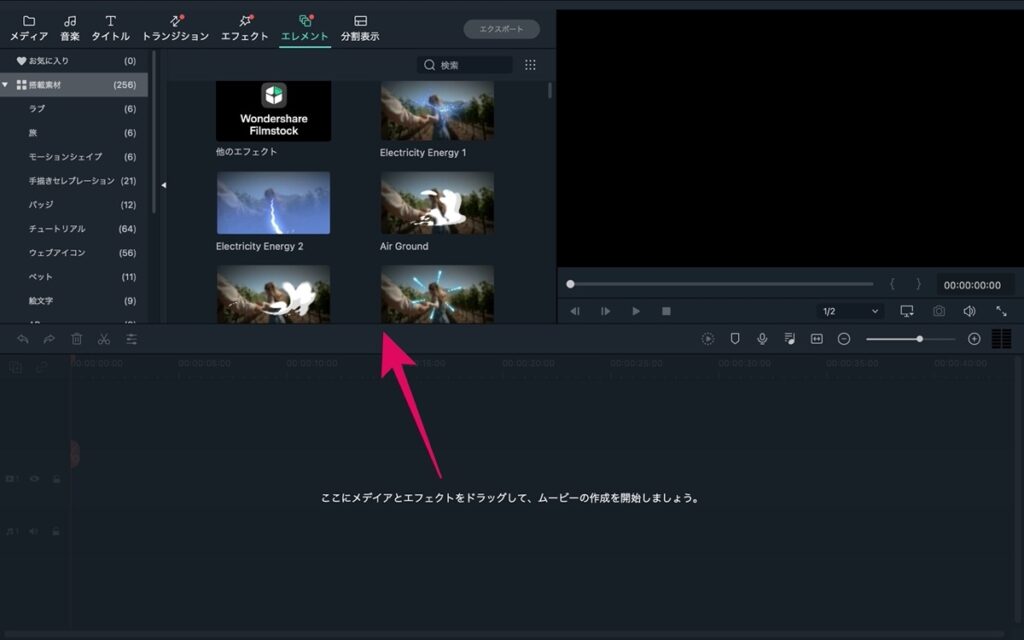Click the エクスポート (Export) button
Screen dimensions: 1024x640
pos(502,29)
